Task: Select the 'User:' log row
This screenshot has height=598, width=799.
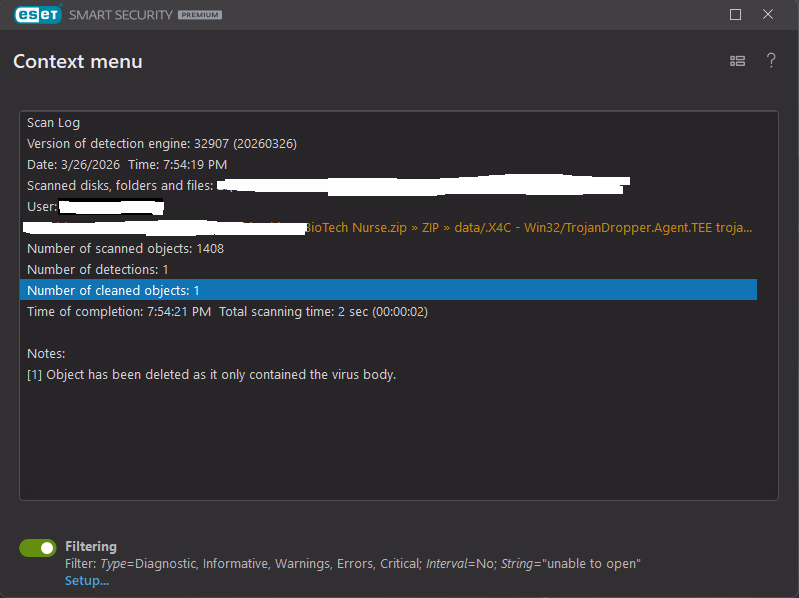Action: coord(388,206)
